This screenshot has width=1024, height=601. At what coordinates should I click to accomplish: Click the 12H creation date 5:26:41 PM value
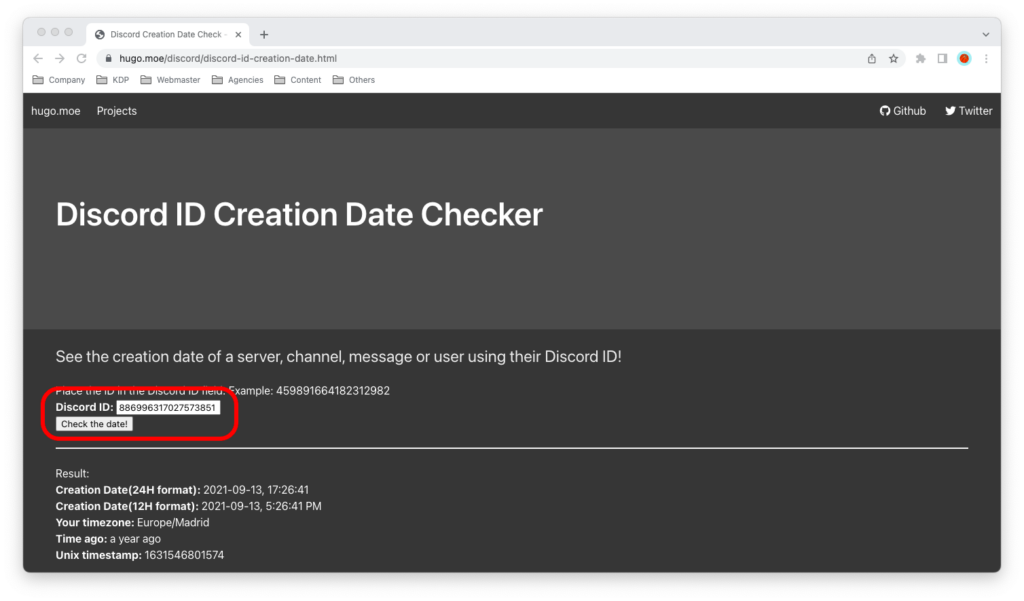pos(261,506)
